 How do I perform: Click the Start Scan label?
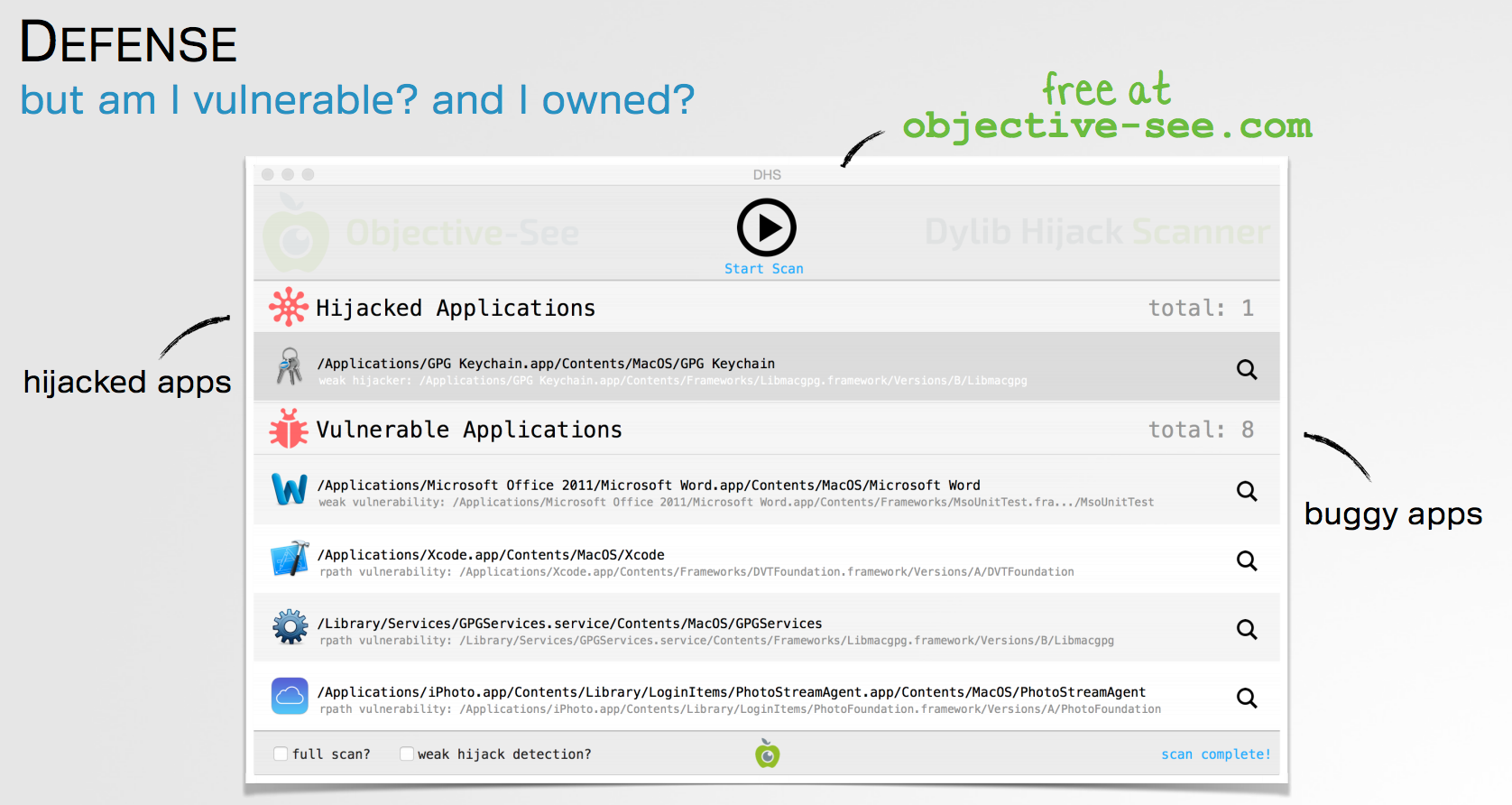pyautogui.click(x=764, y=269)
